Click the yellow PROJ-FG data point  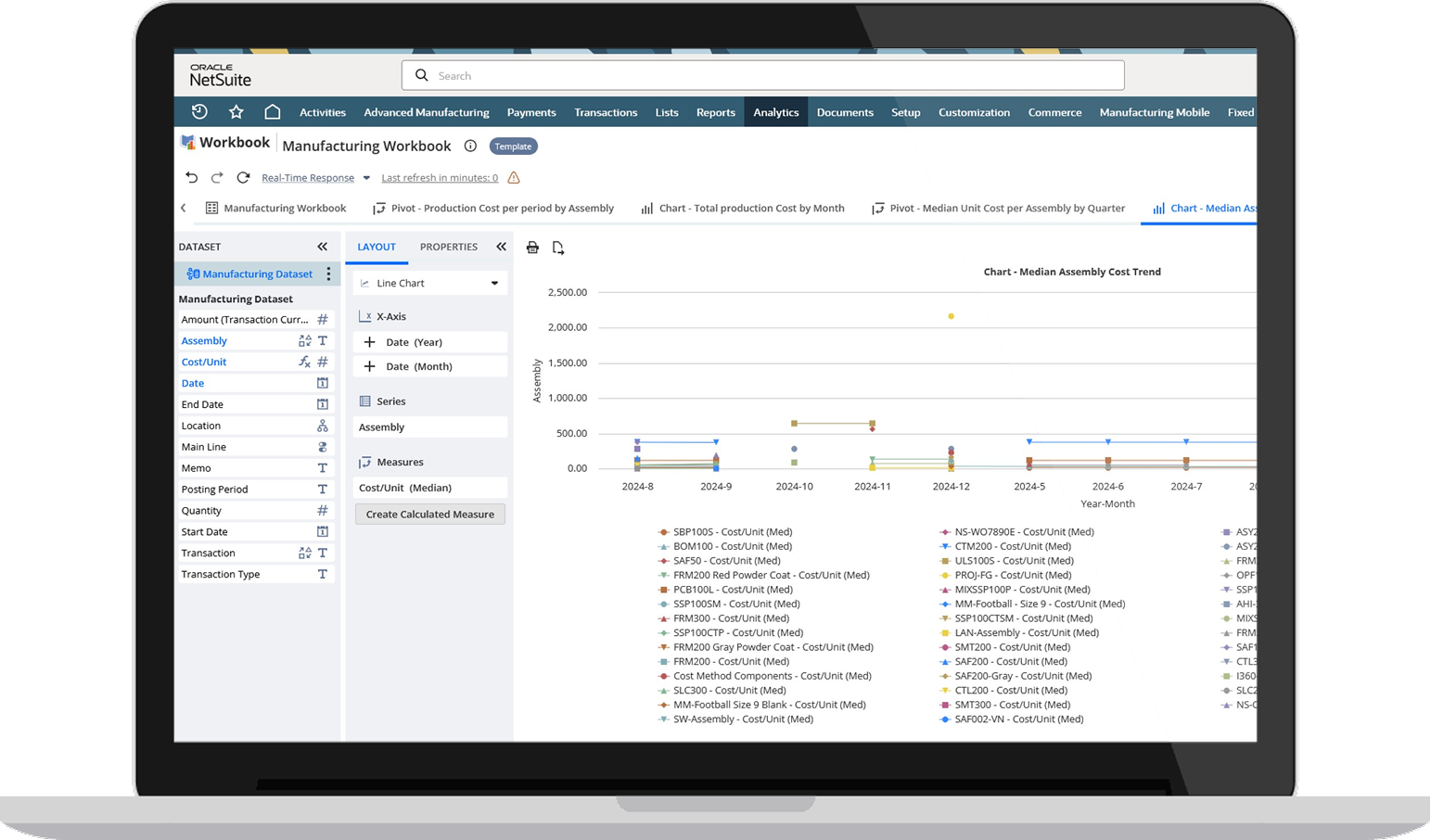(951, 316)
